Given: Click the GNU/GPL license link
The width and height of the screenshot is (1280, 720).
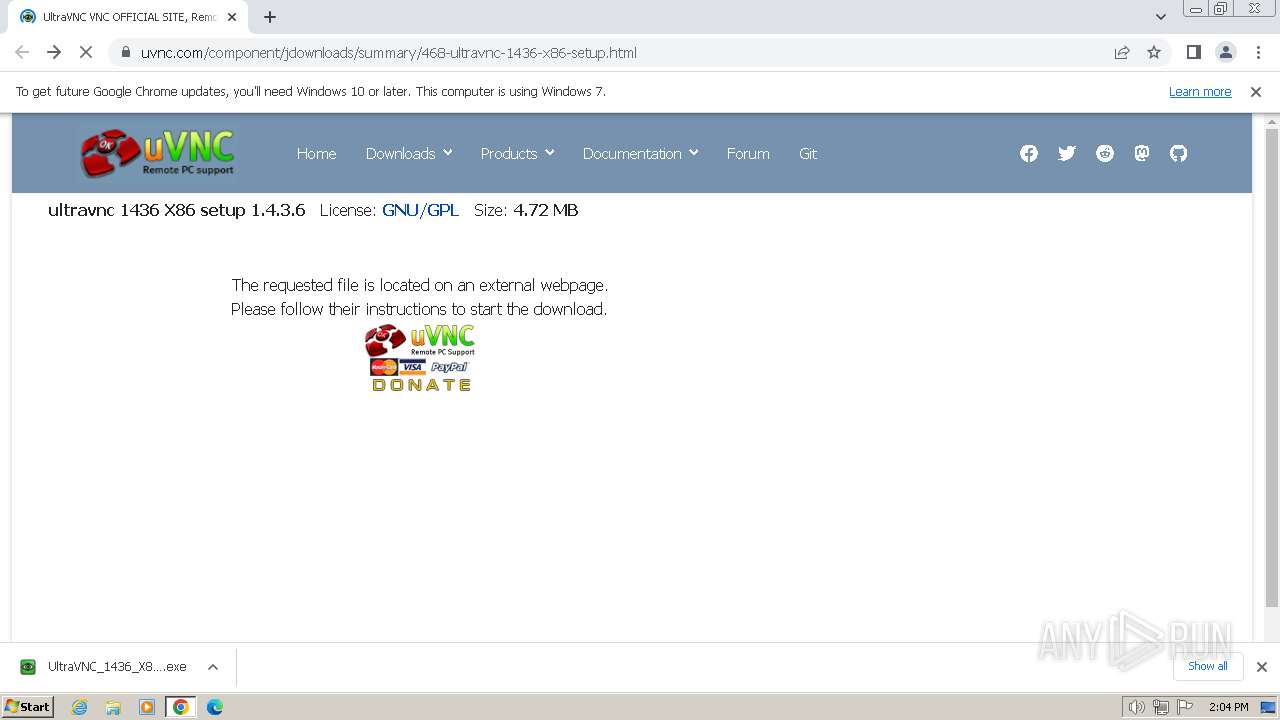Looking at the screenshot, I should coord(420,210).
